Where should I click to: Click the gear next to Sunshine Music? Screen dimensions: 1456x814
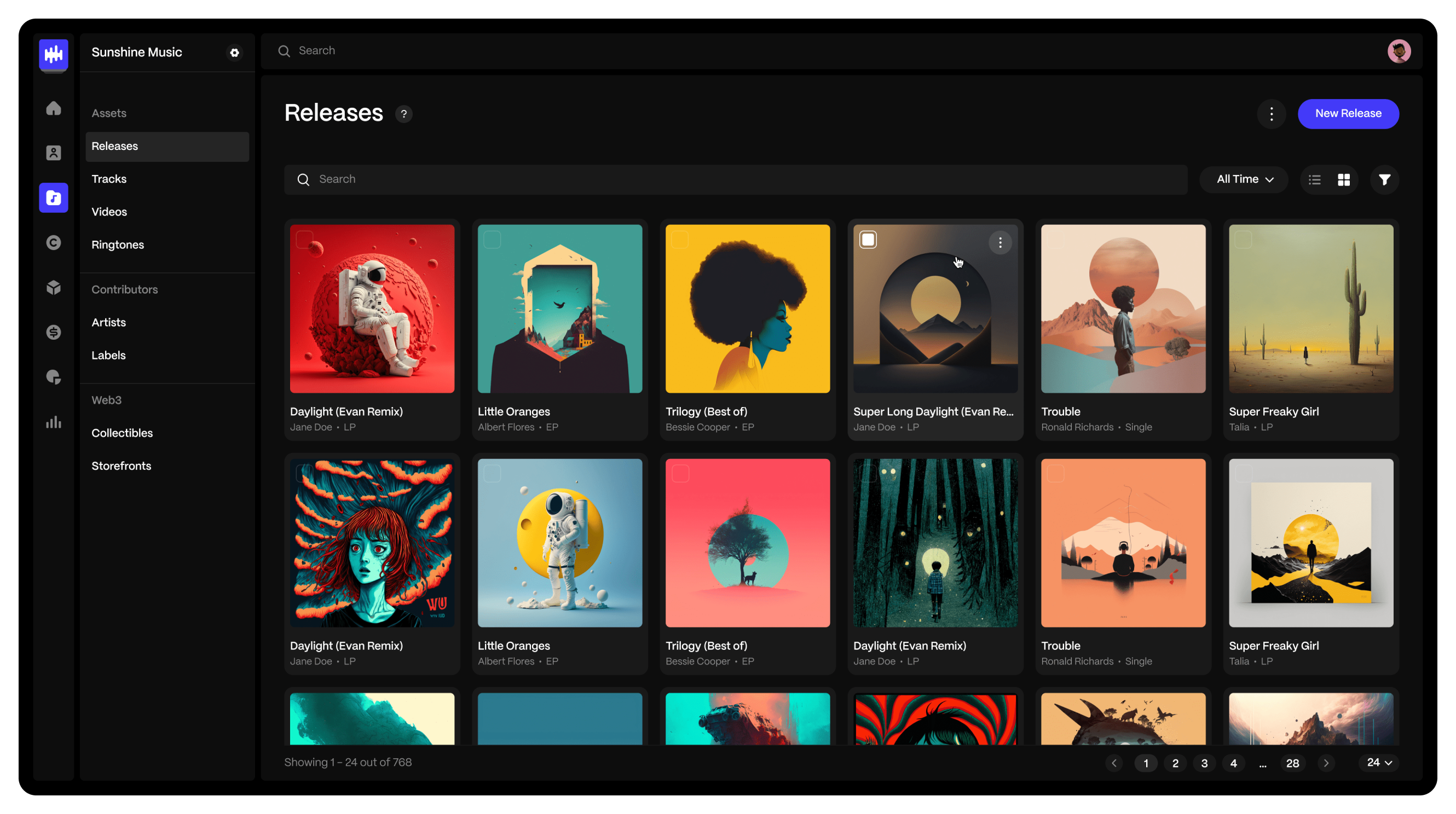235,53
